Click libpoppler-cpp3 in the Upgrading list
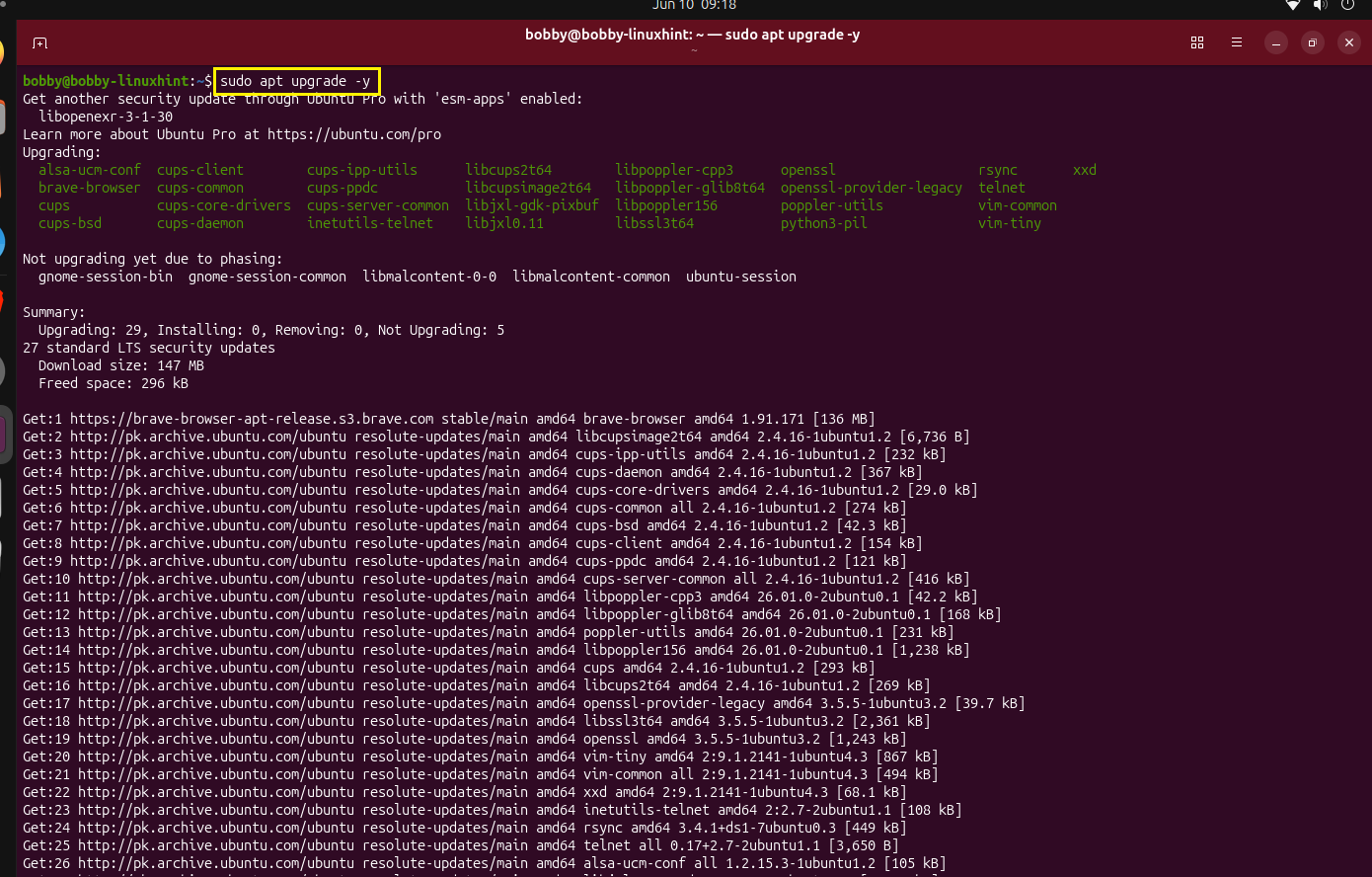This screenshot has width=1372, height=877. pyautogui.click(x=674, y=170)
